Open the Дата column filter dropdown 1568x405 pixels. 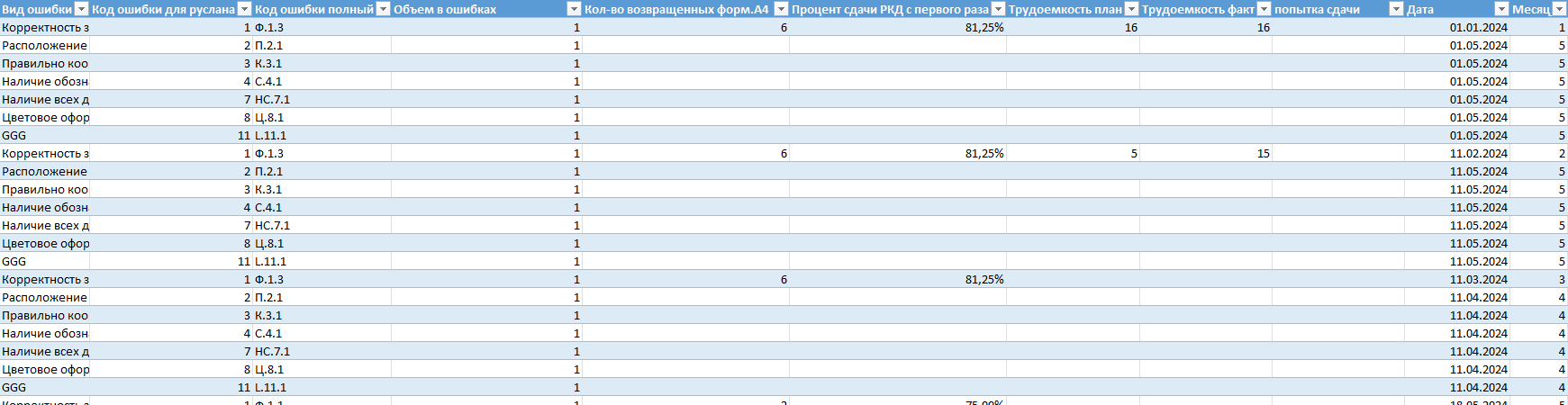pyautogui.click(x=1501, y=9)
